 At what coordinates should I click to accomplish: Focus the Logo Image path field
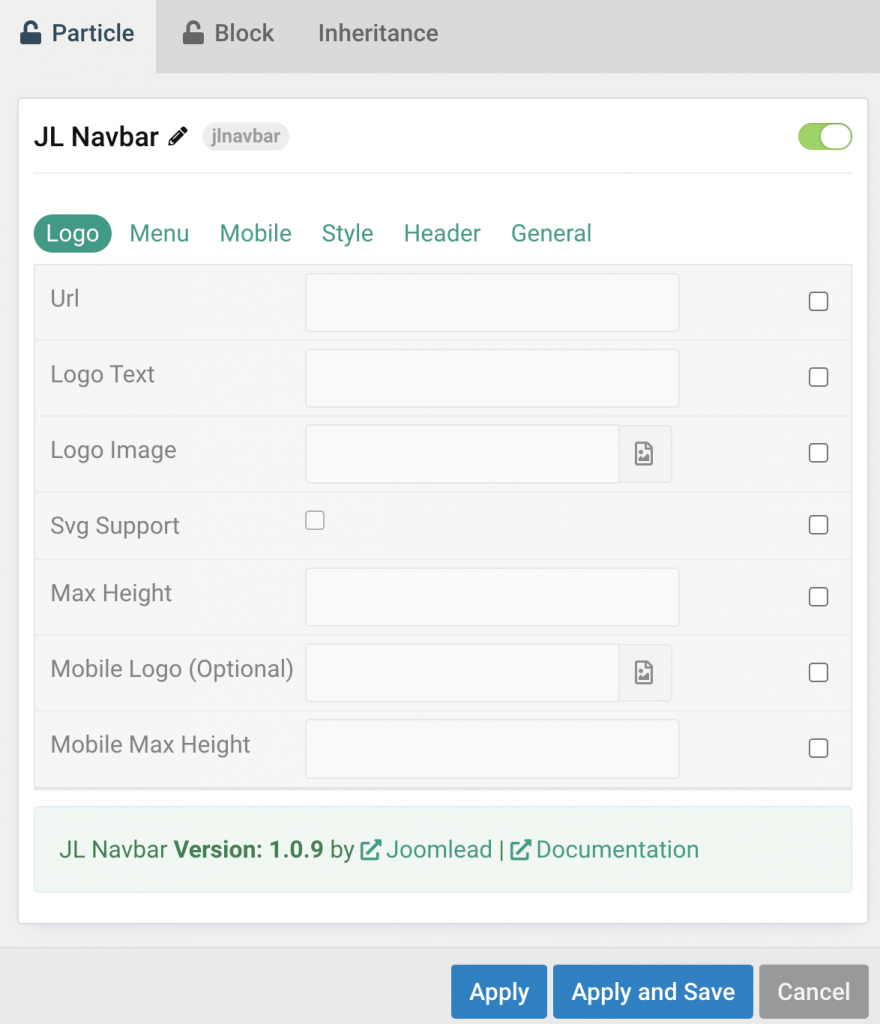[462, 454]
